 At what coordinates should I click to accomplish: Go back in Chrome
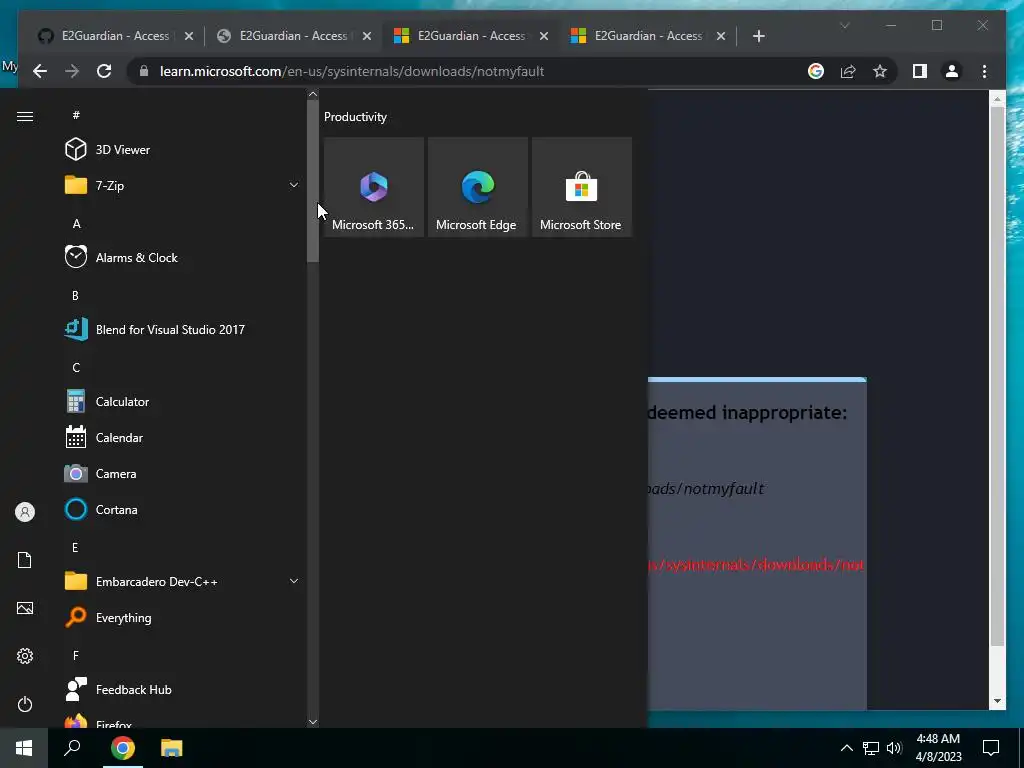pyautogui.click(x=40, y=71)
